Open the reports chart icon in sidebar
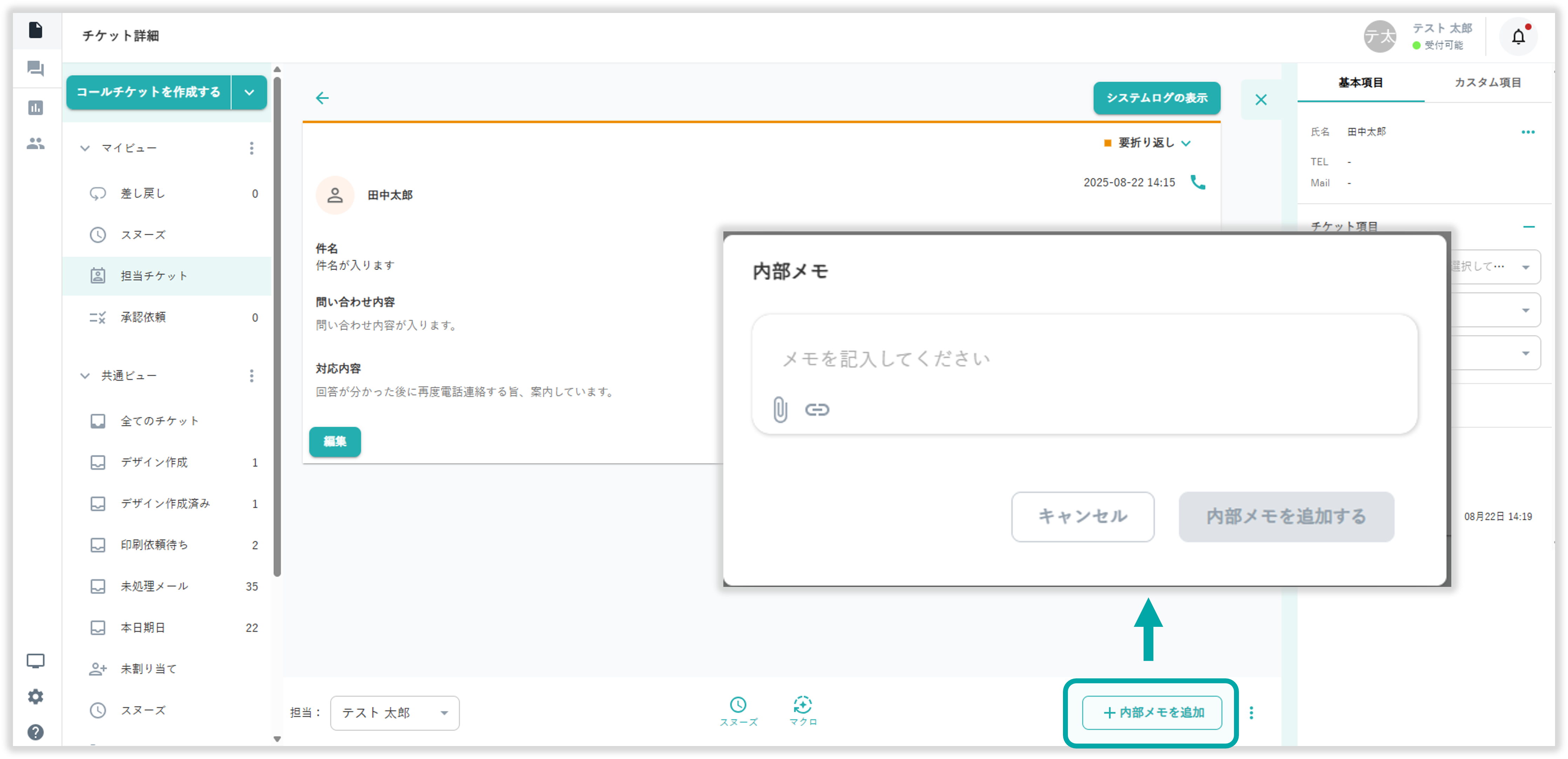The height and width of the screenshot is (759, 1568). pyautogui.click(x=35, y=108)
